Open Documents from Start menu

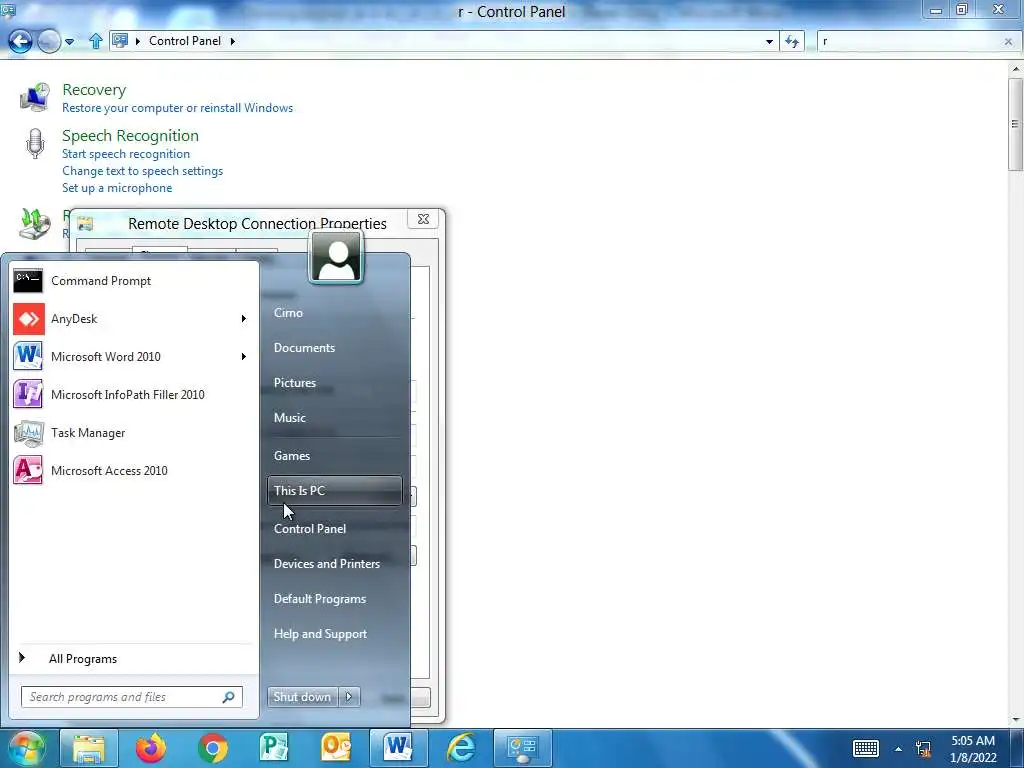pyautogui.click(x=304, y=348)
